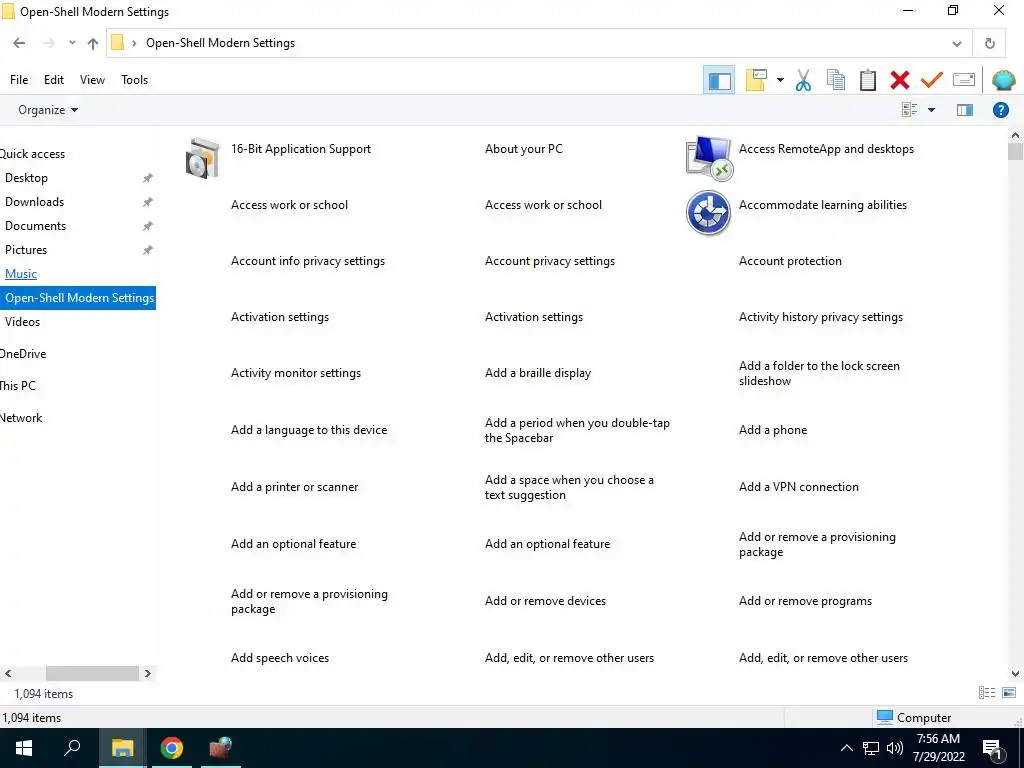Viewport: 1024px width, 768px height.
Task: Select Account protection item
Action: [790, 261]
